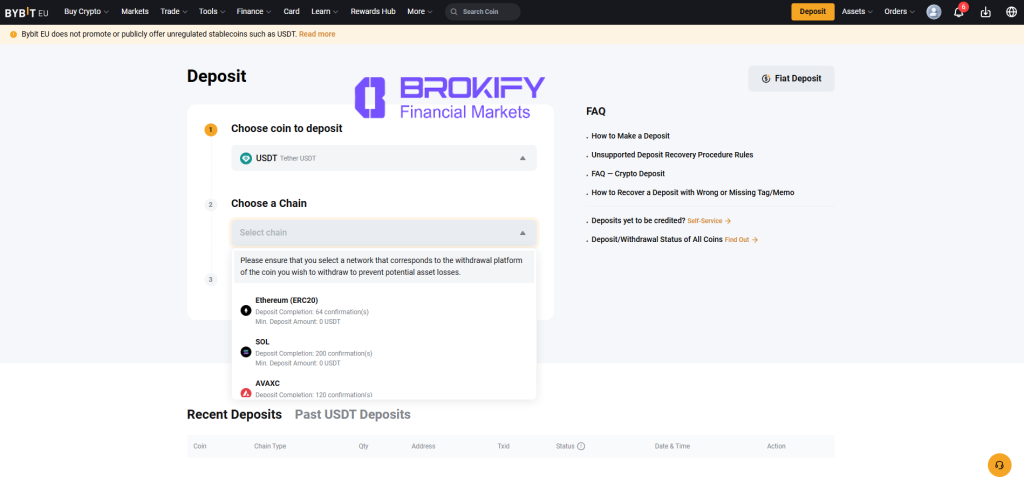Viewport: 1024px width, 484px height.
Task: Open the Read more link in banner
Action: coord(317,34)
